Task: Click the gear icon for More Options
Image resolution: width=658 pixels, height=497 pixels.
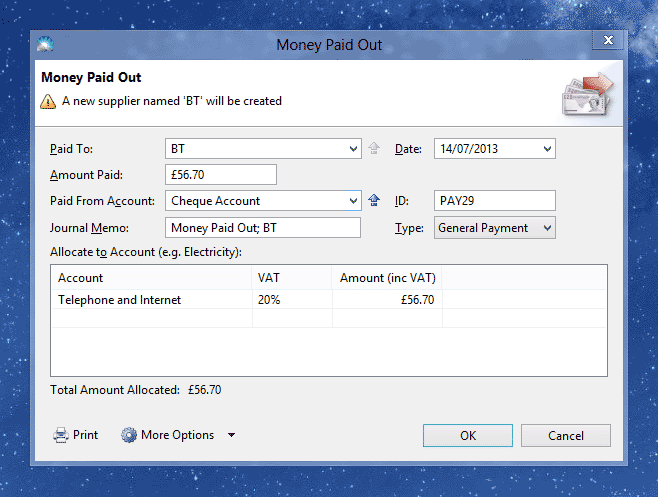Action: tap(129, 435)
